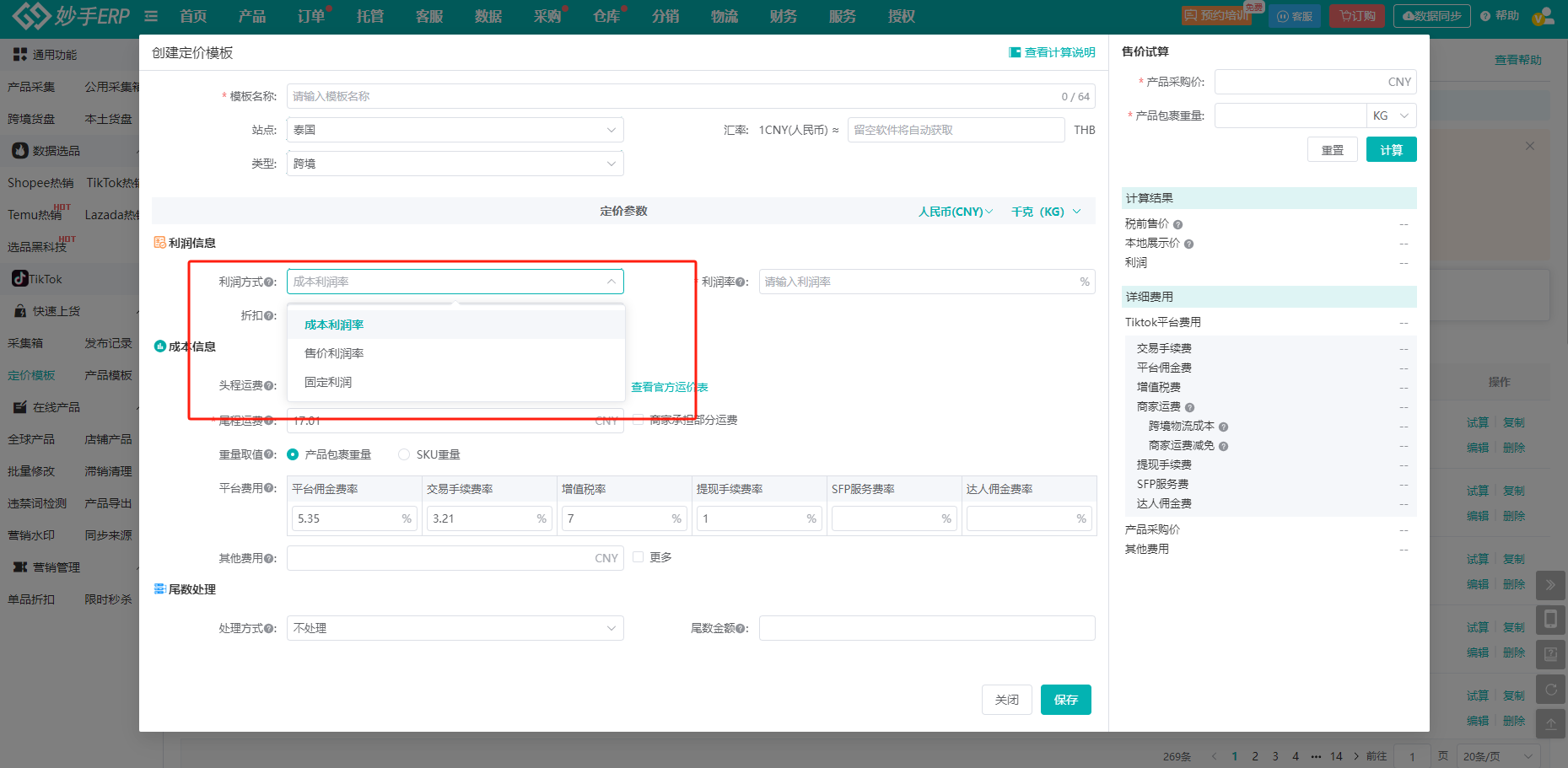Click the hamburger menu icon beside logo
This screenshot has height=768, width=1568.
coord(151,16)
